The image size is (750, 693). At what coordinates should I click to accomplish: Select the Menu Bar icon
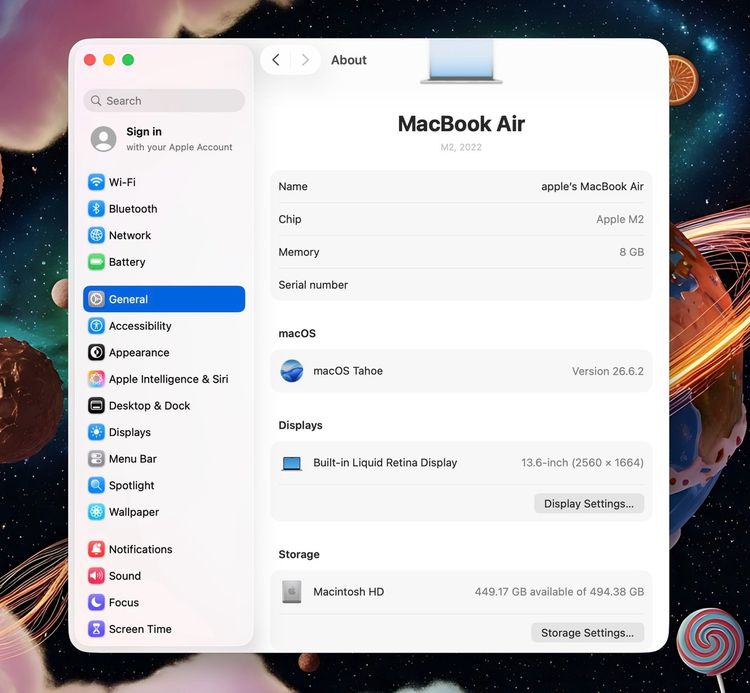point(96,459)
